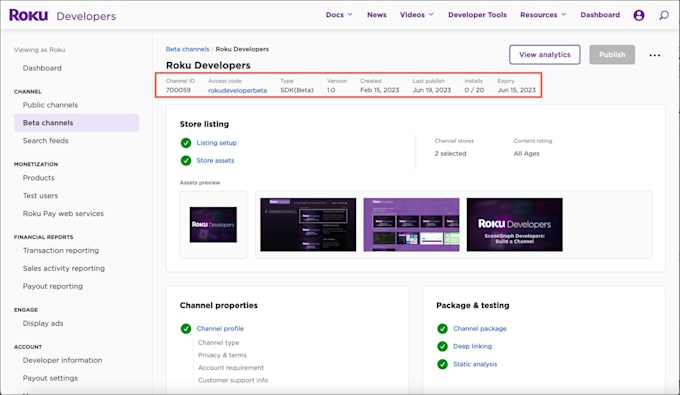Click the SDK(Beta) type value
Screen dimensions: 680x395
[297, 90]
